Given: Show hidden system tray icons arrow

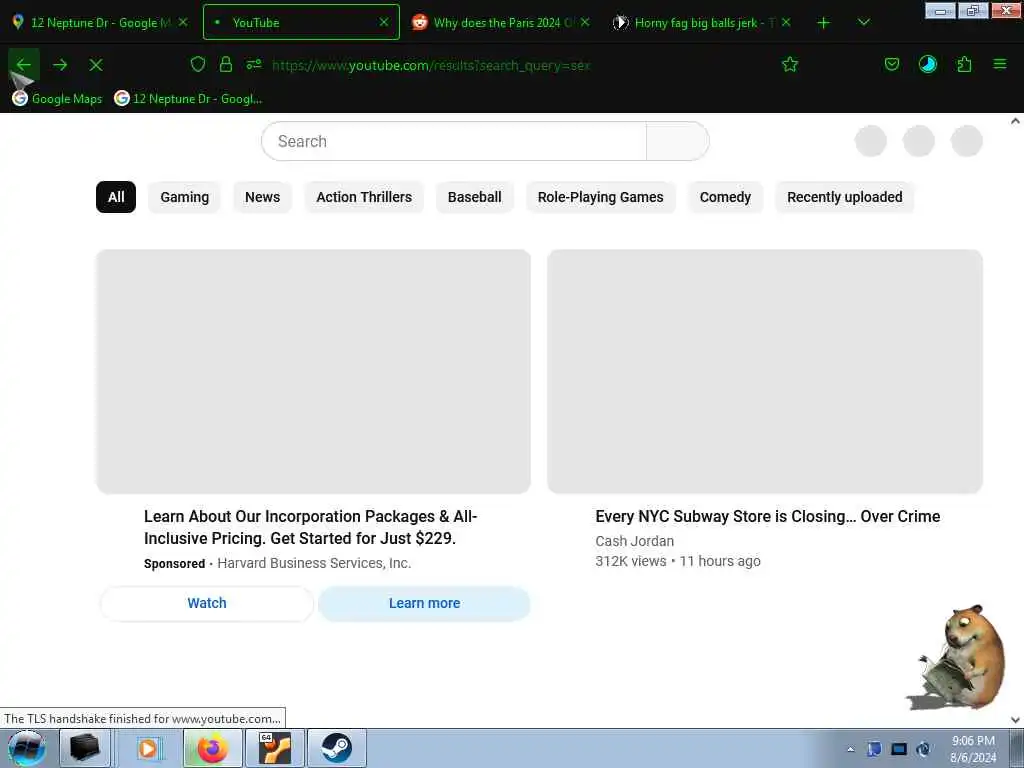Looking at the screenshot, I should [x=850, y=749].
